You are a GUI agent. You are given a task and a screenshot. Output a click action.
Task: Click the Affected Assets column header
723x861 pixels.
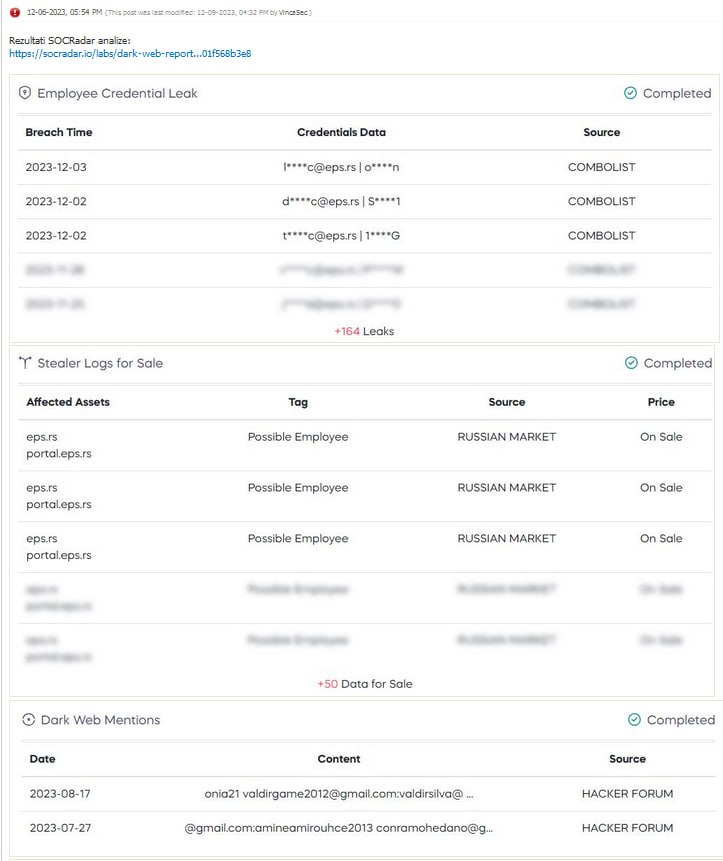point(68,402)
